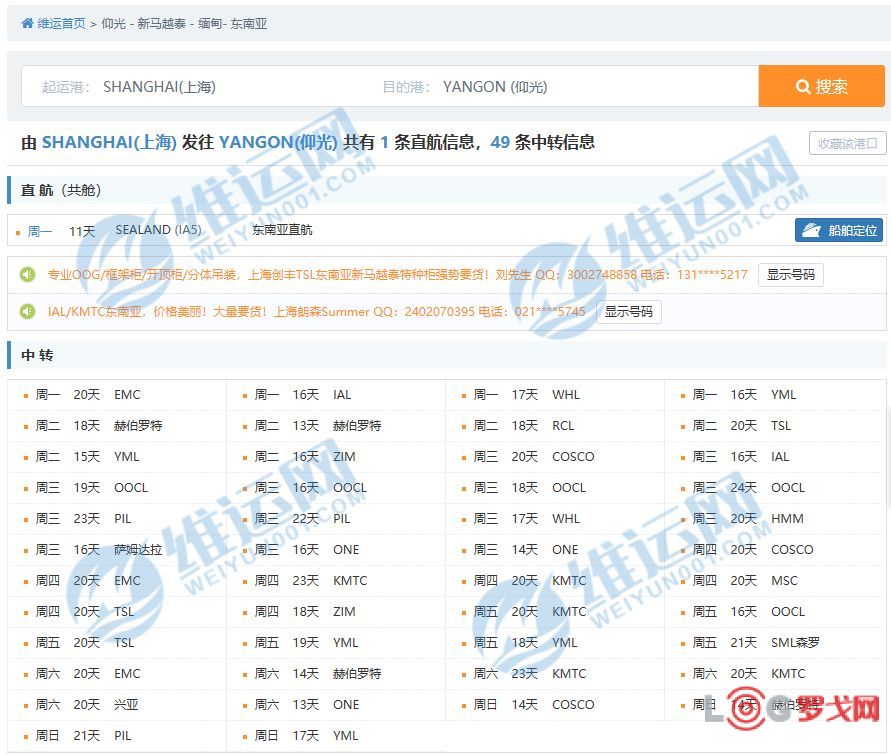Screen dimensions: 891x755
Task: Open the 16-day 萨姆达拉 route
Action: pos(137,550)
